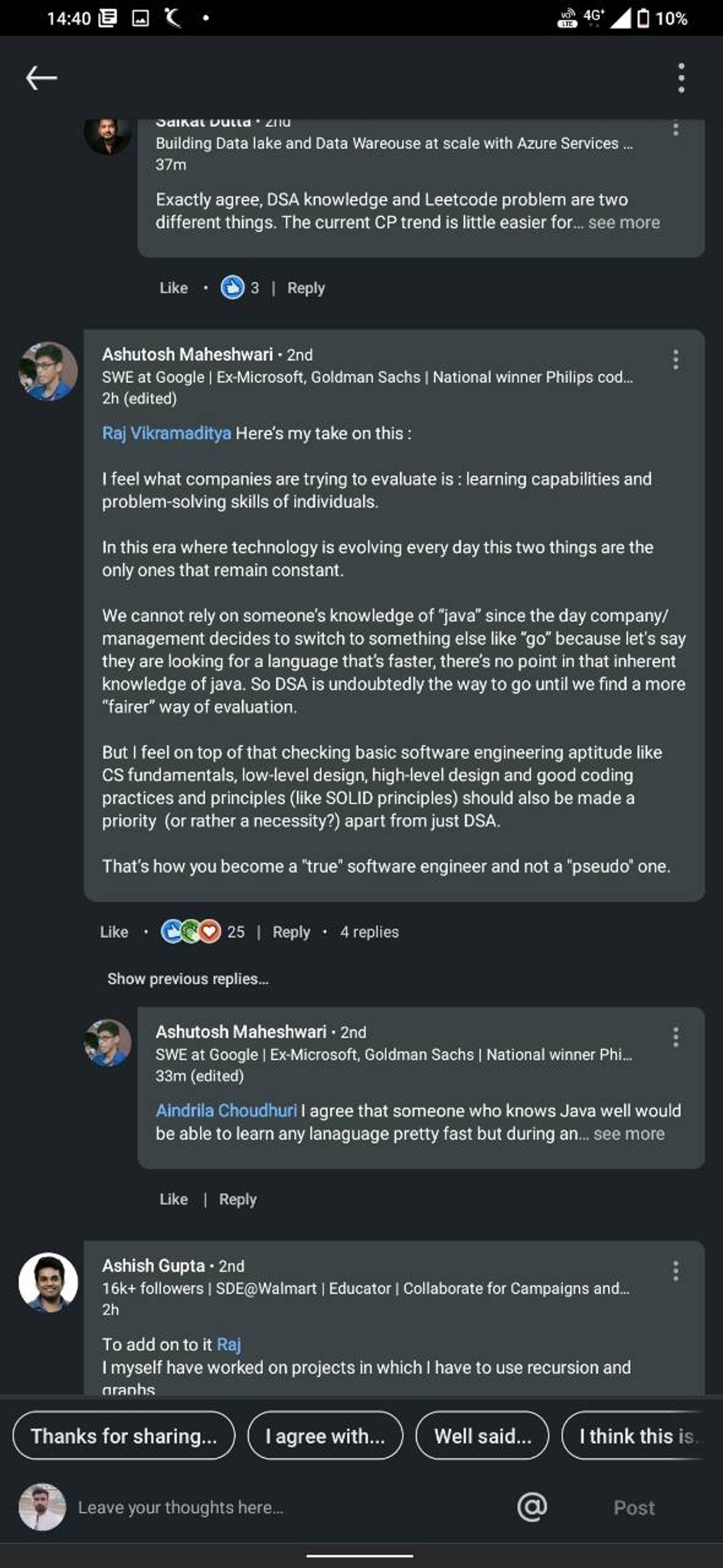Like Saikat Dutta's comment

[174, 288]
